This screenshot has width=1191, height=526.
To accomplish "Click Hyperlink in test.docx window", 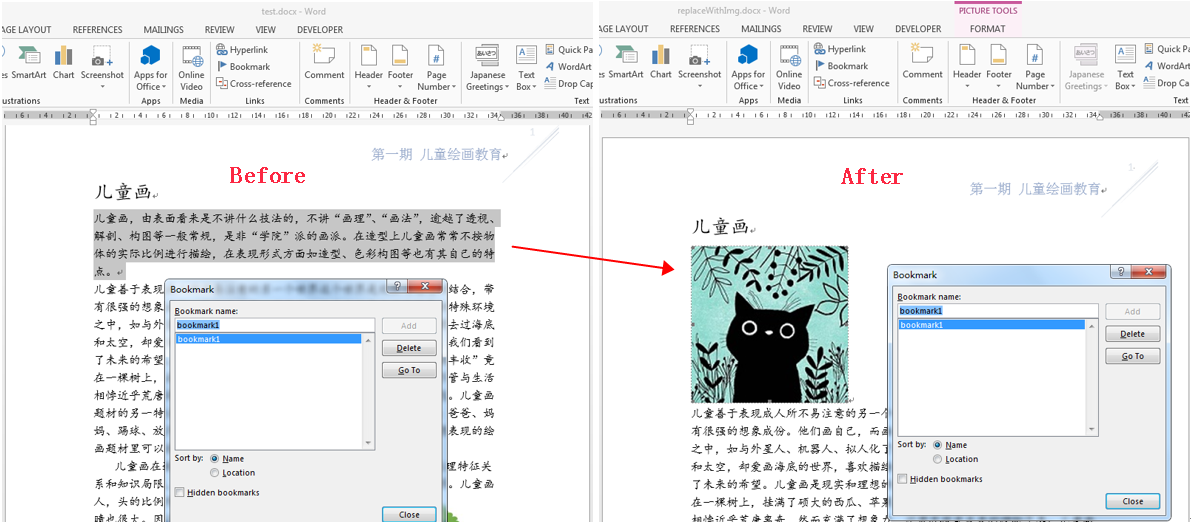I will point(242,49).
